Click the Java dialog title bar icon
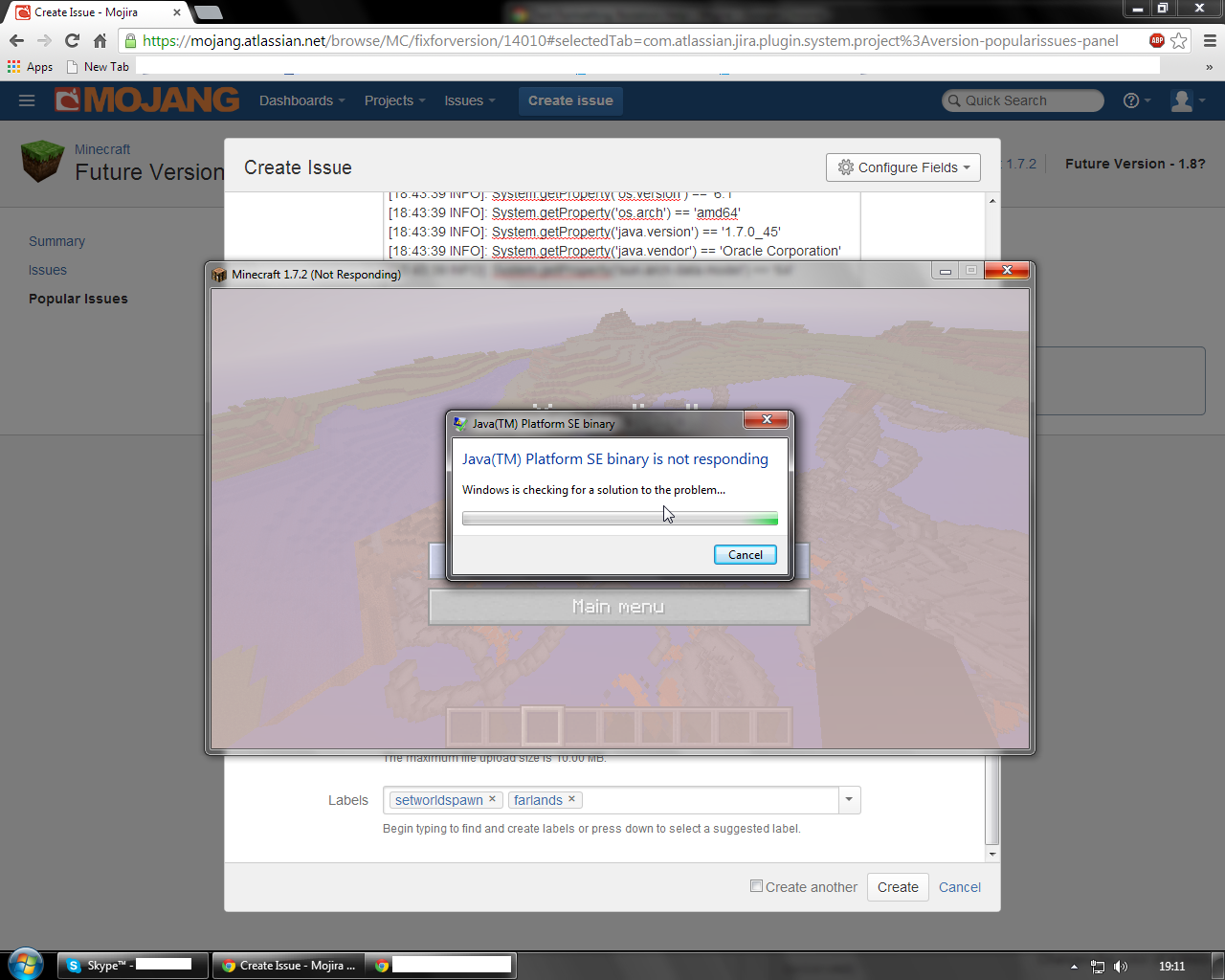The height and width of the screenshot is (980, 1225). (x=460, y=423)
